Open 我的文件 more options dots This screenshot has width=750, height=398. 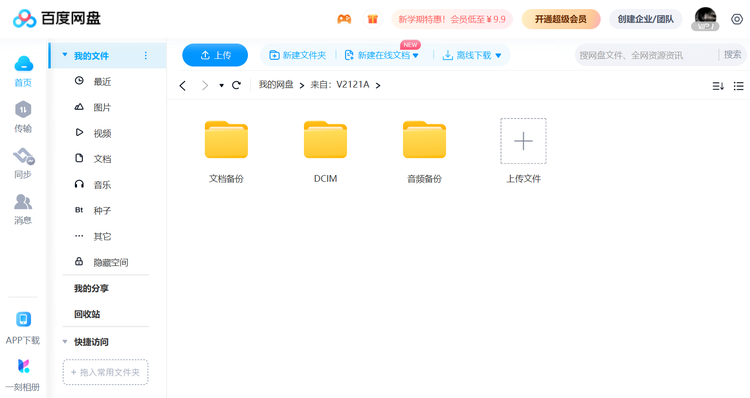[x=145, y=56]
